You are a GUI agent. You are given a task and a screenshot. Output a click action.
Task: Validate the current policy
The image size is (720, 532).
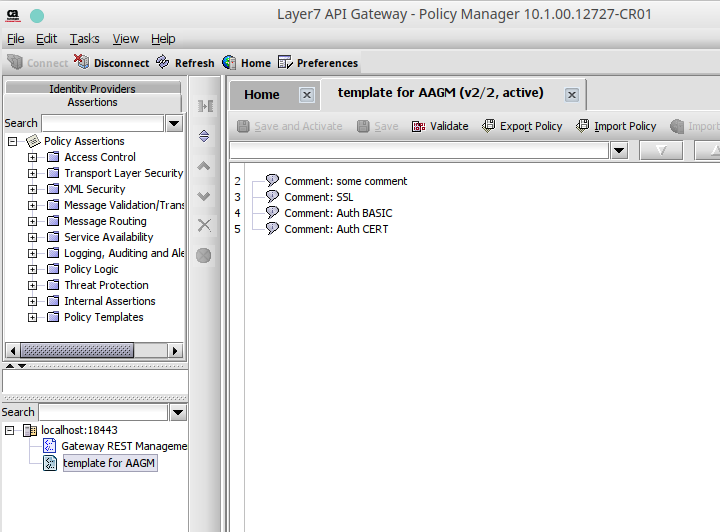[x=419, y=126]
